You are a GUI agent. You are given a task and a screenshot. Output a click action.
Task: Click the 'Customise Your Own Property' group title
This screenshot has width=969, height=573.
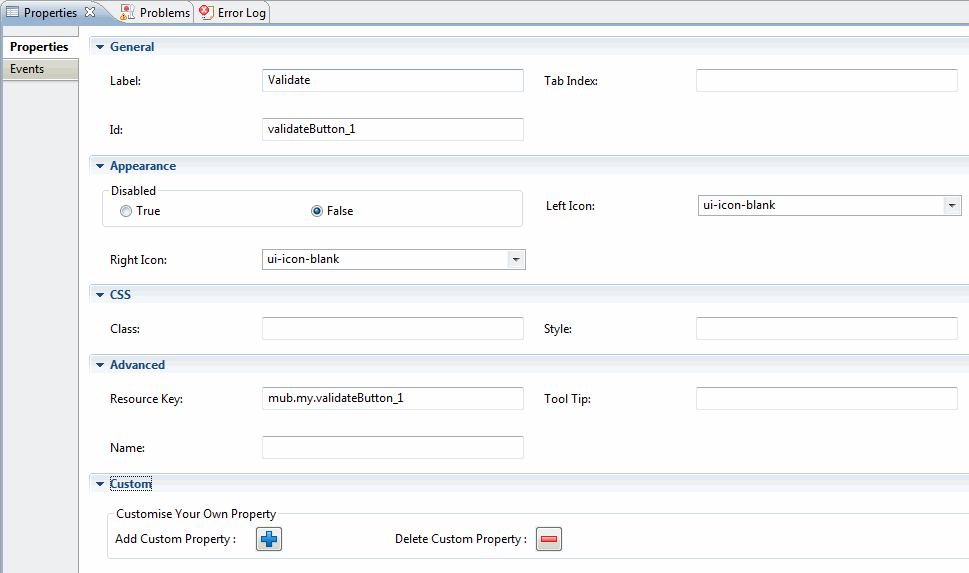(196, 514)
